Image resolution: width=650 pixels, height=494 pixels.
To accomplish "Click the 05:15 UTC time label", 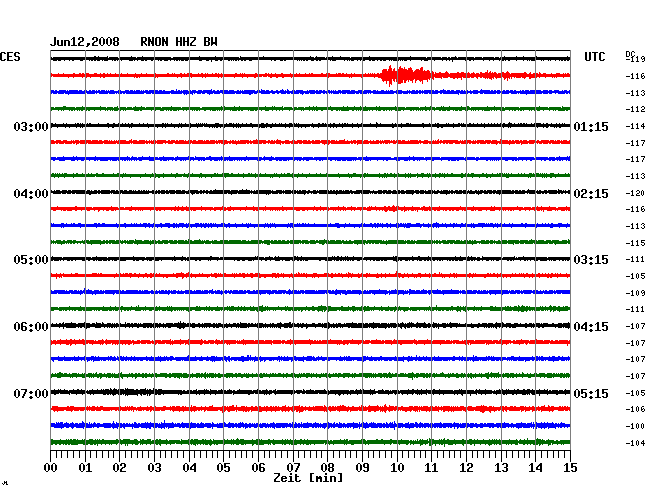I will click(591, 393).
